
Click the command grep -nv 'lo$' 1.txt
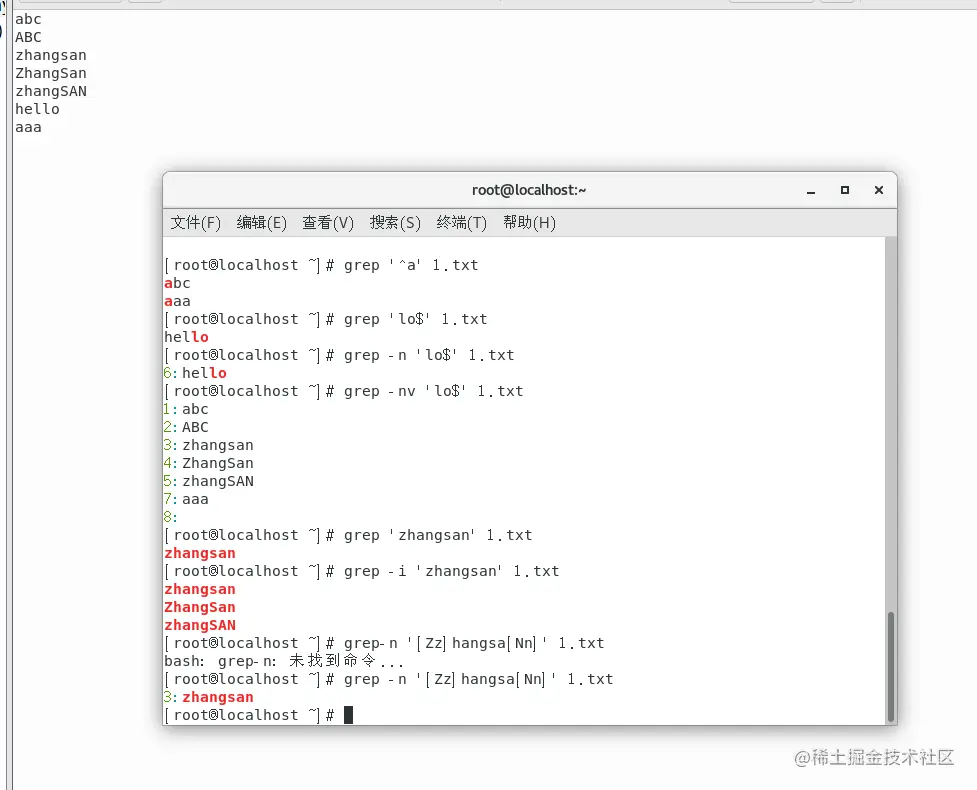click(x=434, y=391)
